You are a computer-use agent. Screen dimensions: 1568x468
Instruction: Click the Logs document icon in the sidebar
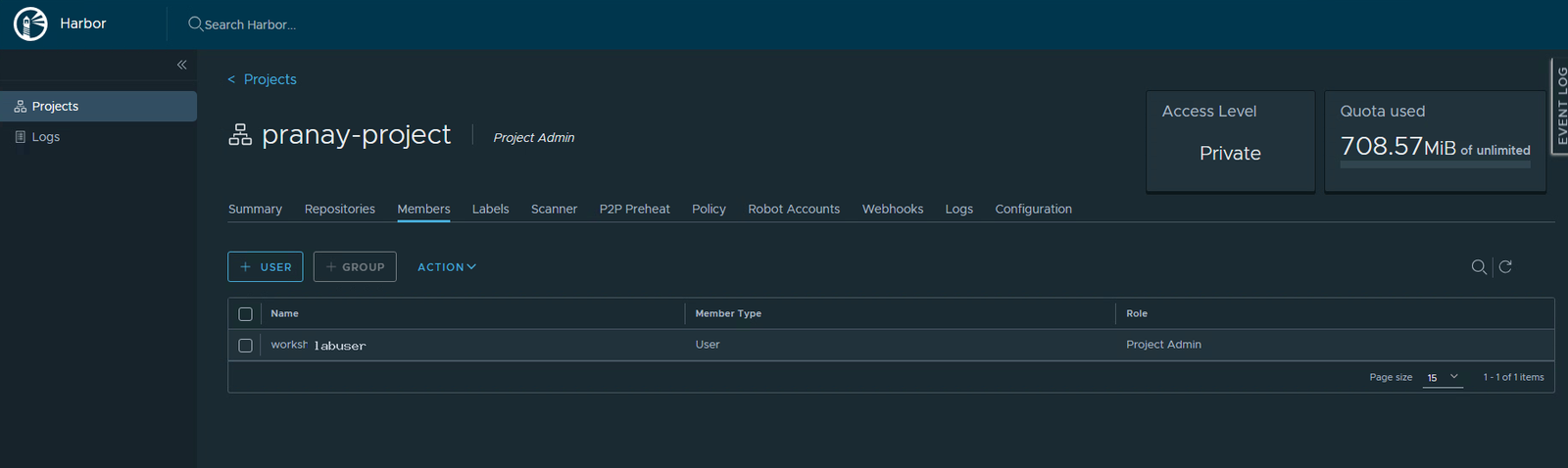(x=20, y=137)
